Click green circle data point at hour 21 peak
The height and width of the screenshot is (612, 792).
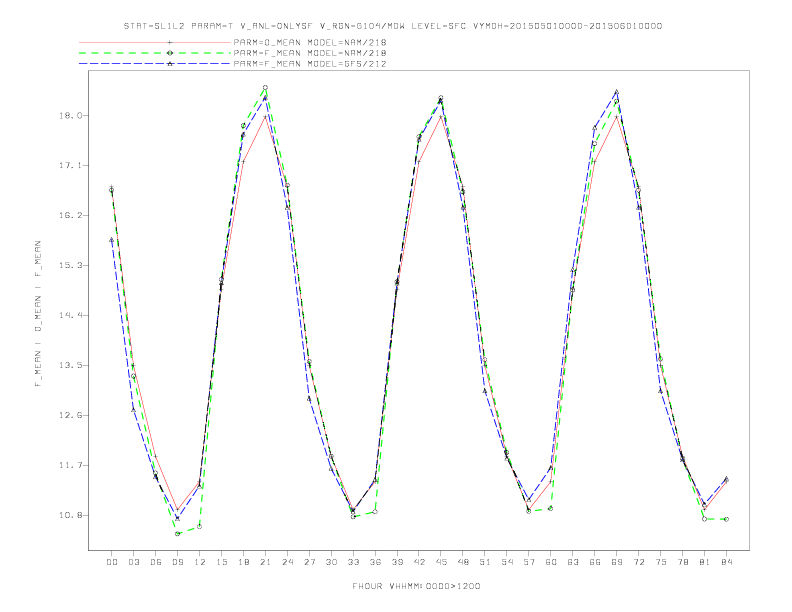tap(265, 88)
